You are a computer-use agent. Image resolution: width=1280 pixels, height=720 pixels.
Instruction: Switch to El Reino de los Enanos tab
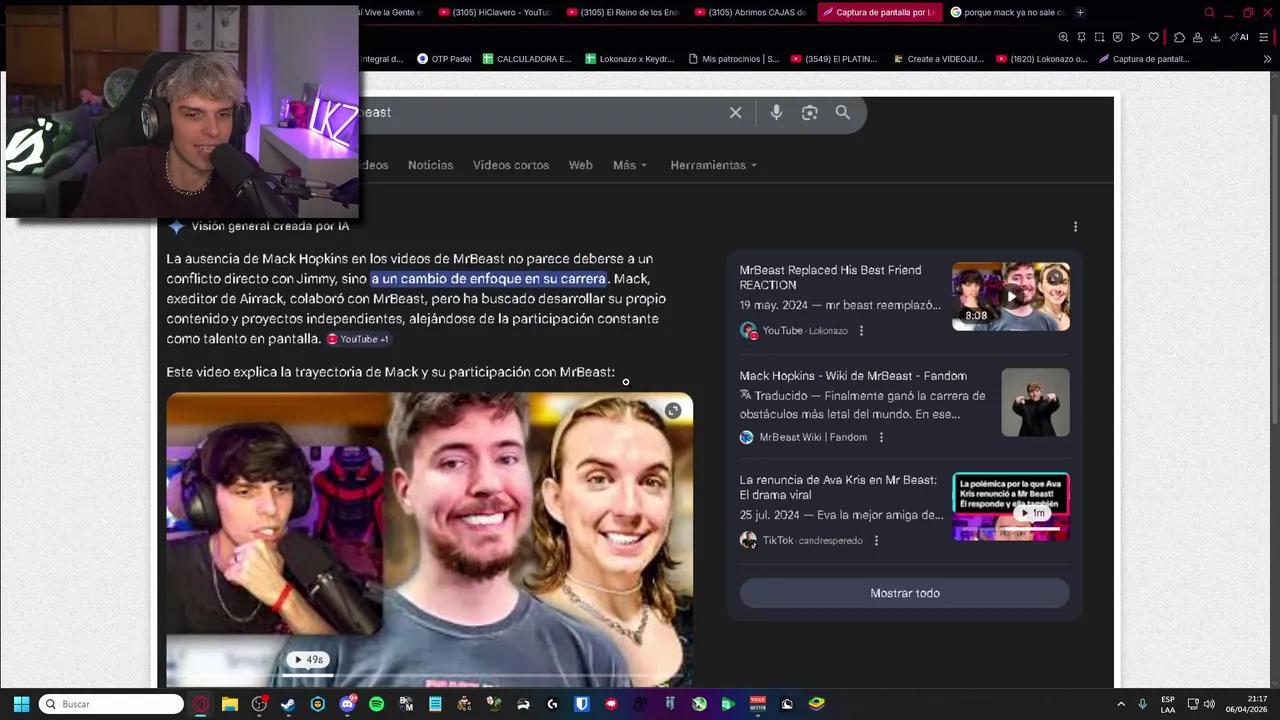pos(623,12)
